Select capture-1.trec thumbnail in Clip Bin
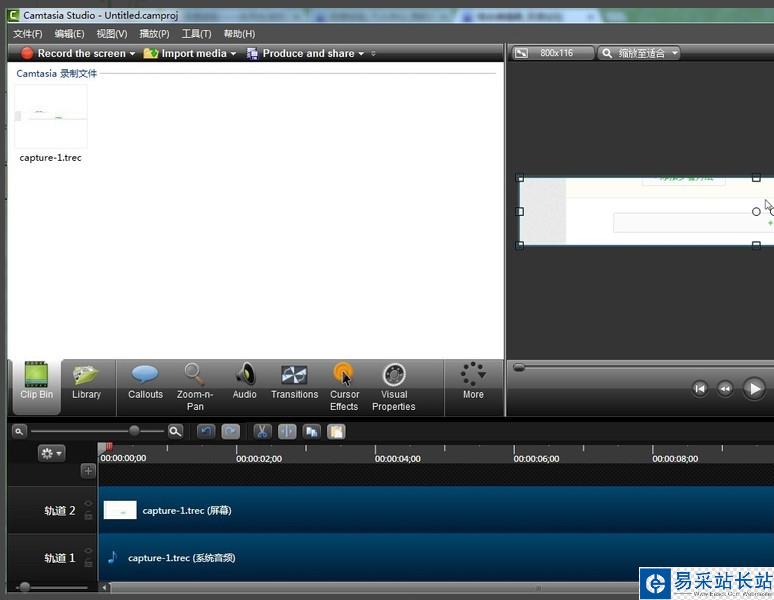 51,116
